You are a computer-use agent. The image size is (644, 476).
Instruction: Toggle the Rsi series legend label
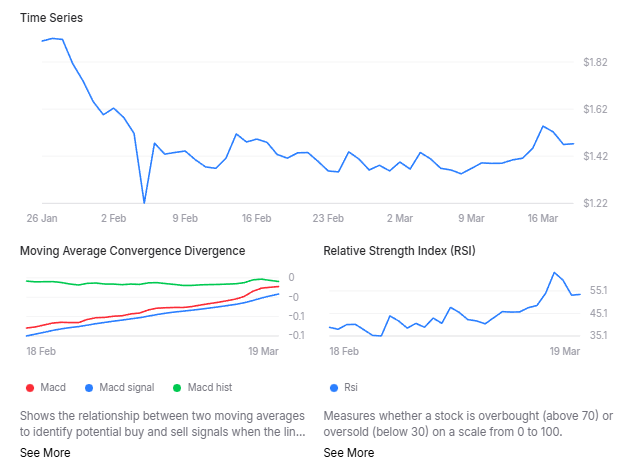click(x=351, y=387)
